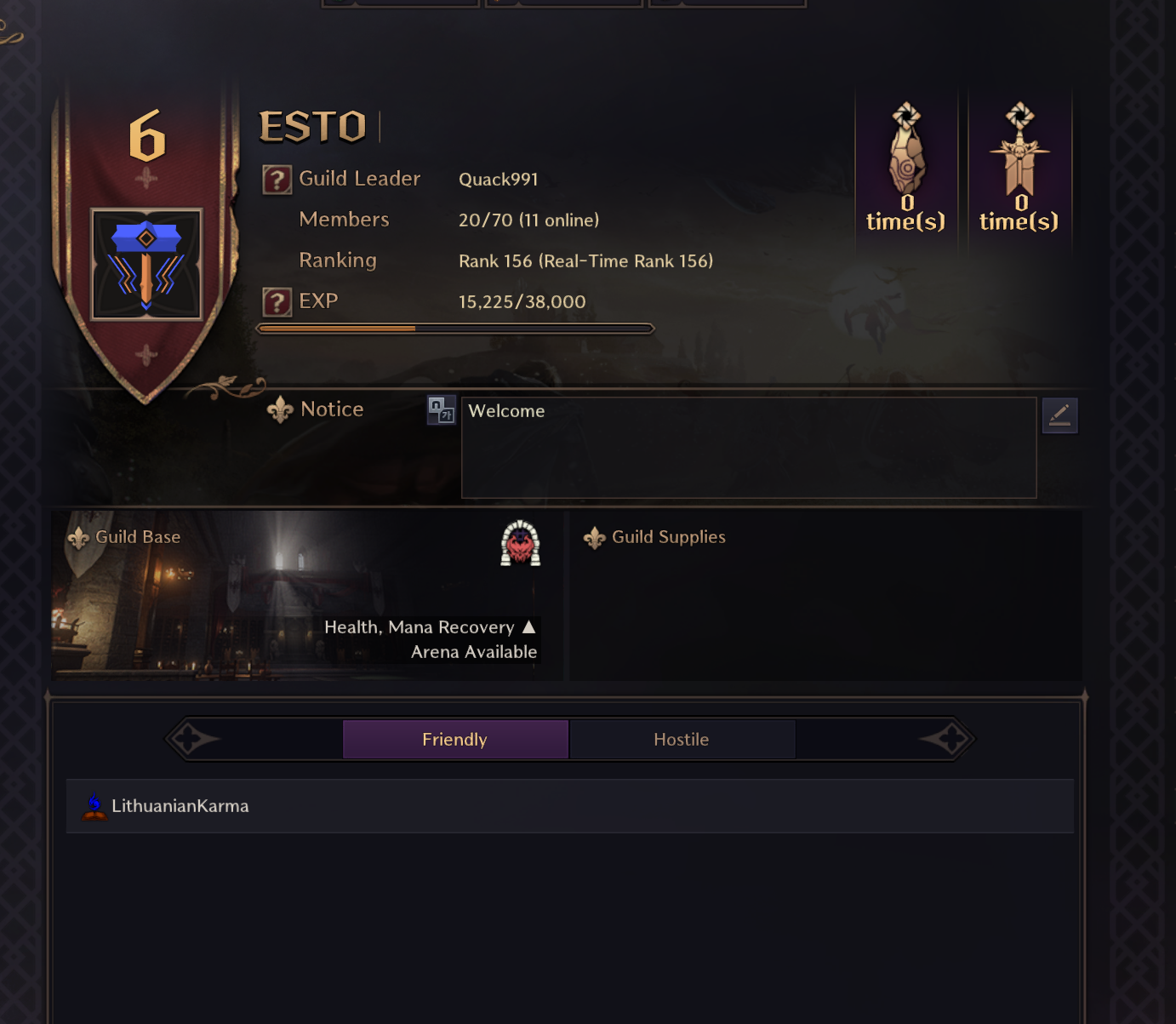
Task: Switch to the Friendly tab
Action: tap(455, 739)
